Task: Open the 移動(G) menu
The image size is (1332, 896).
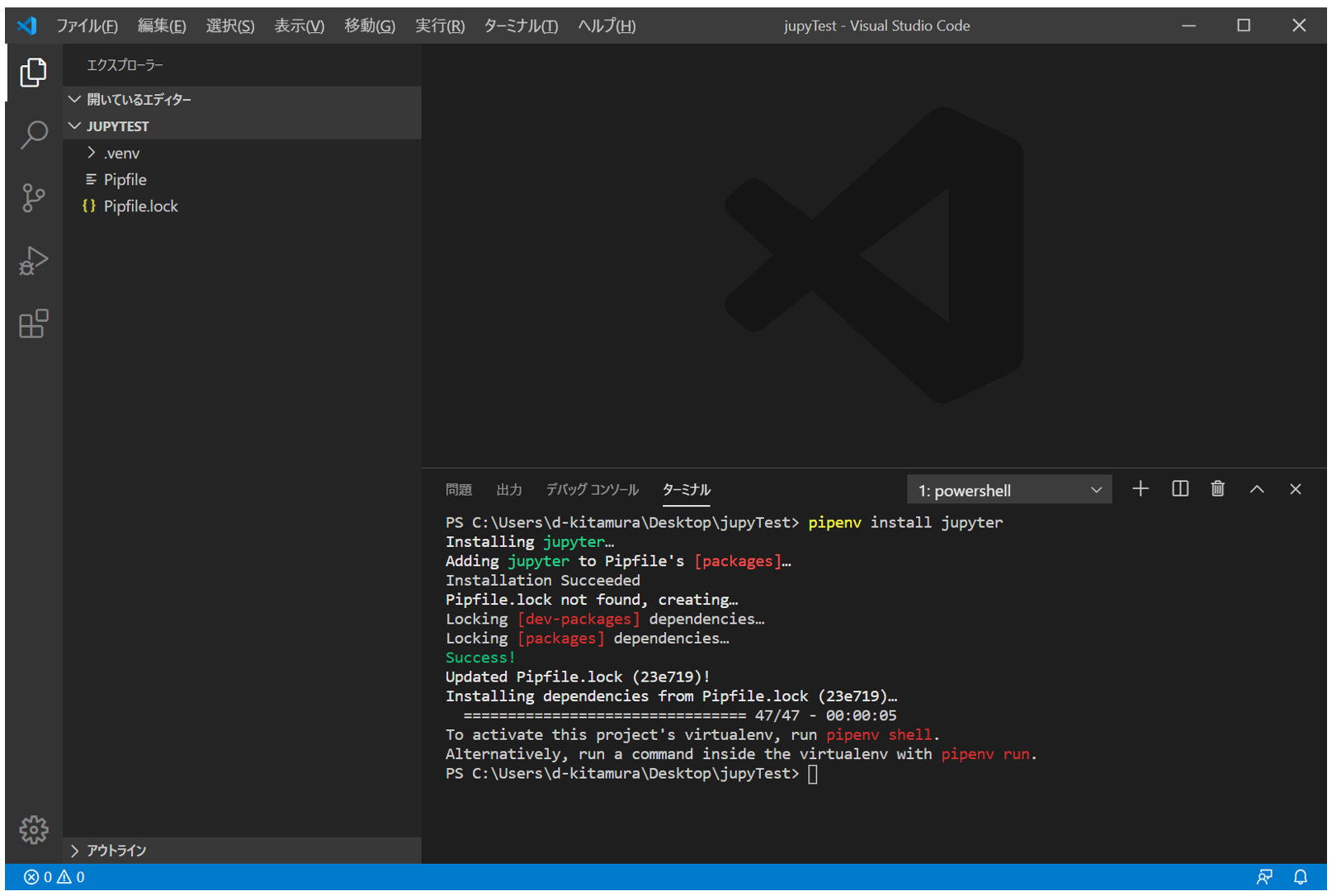Action: (x=370, y=26)
